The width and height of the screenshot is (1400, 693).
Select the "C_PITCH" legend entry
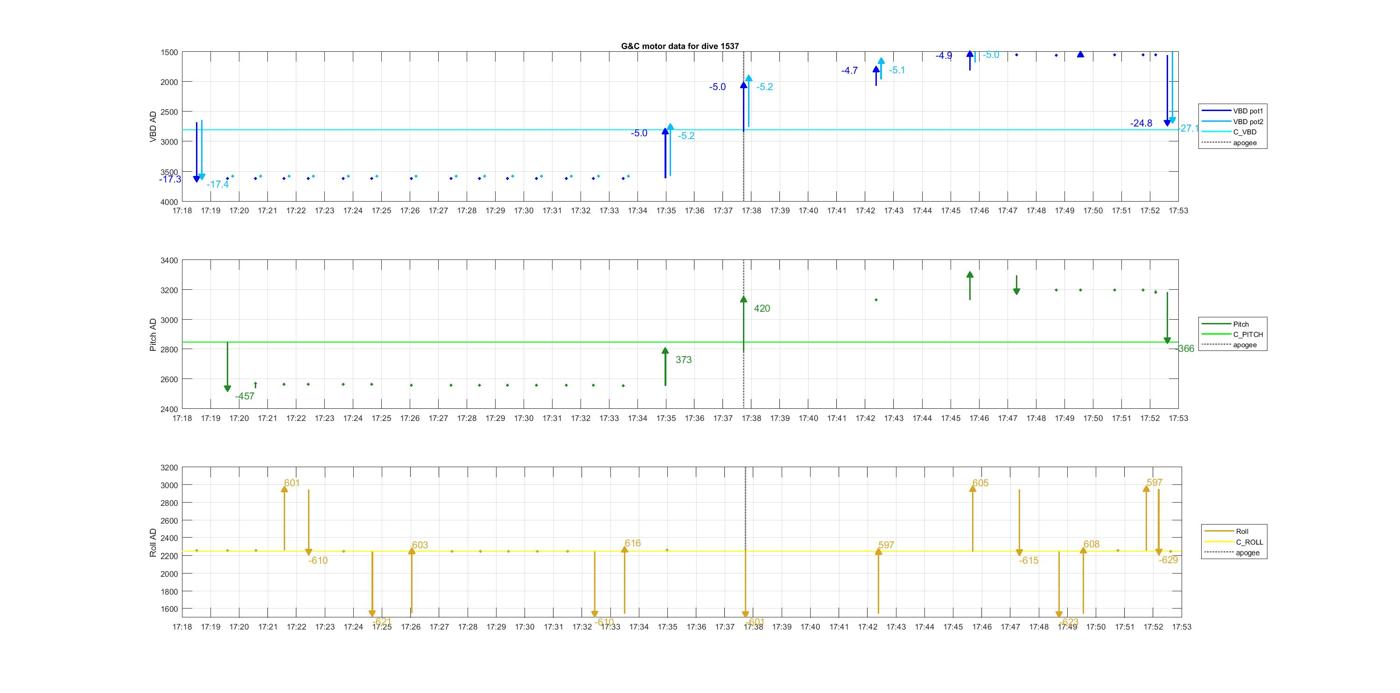pos(1232,334)
